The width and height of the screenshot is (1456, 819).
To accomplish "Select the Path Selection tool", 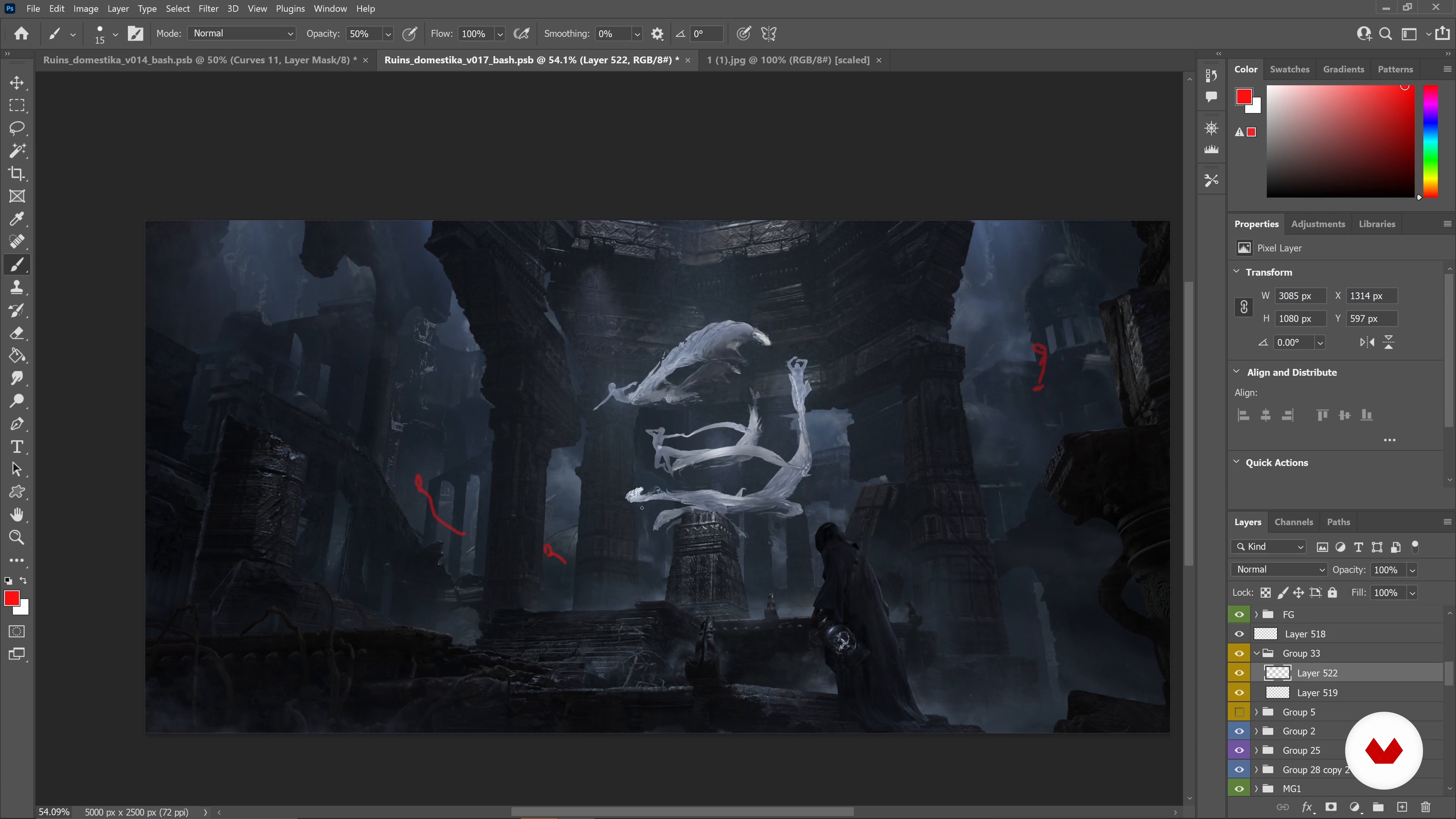I will point(17,469).
